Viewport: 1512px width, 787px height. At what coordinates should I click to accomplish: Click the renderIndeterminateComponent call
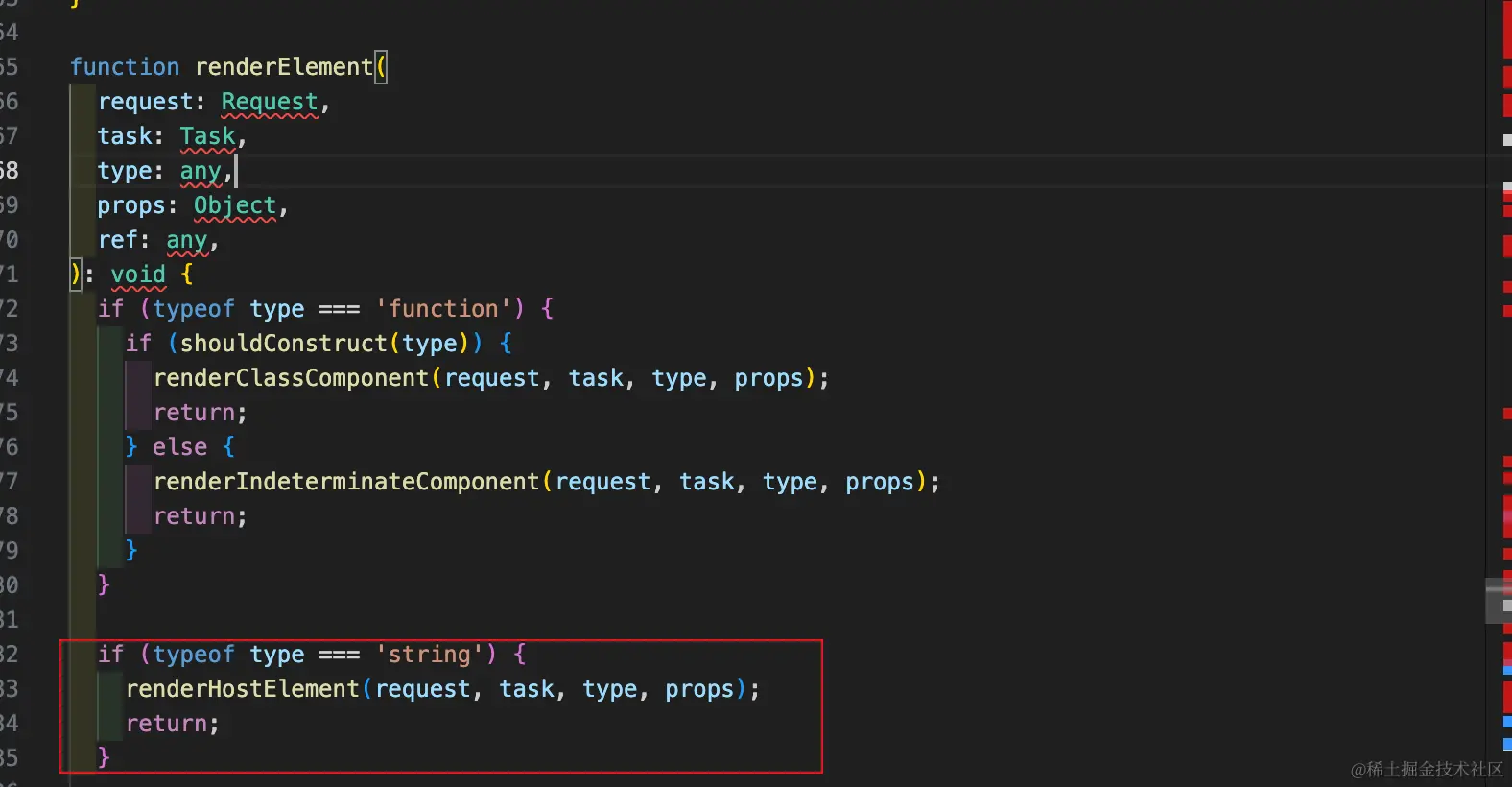(x=346, y=482)
